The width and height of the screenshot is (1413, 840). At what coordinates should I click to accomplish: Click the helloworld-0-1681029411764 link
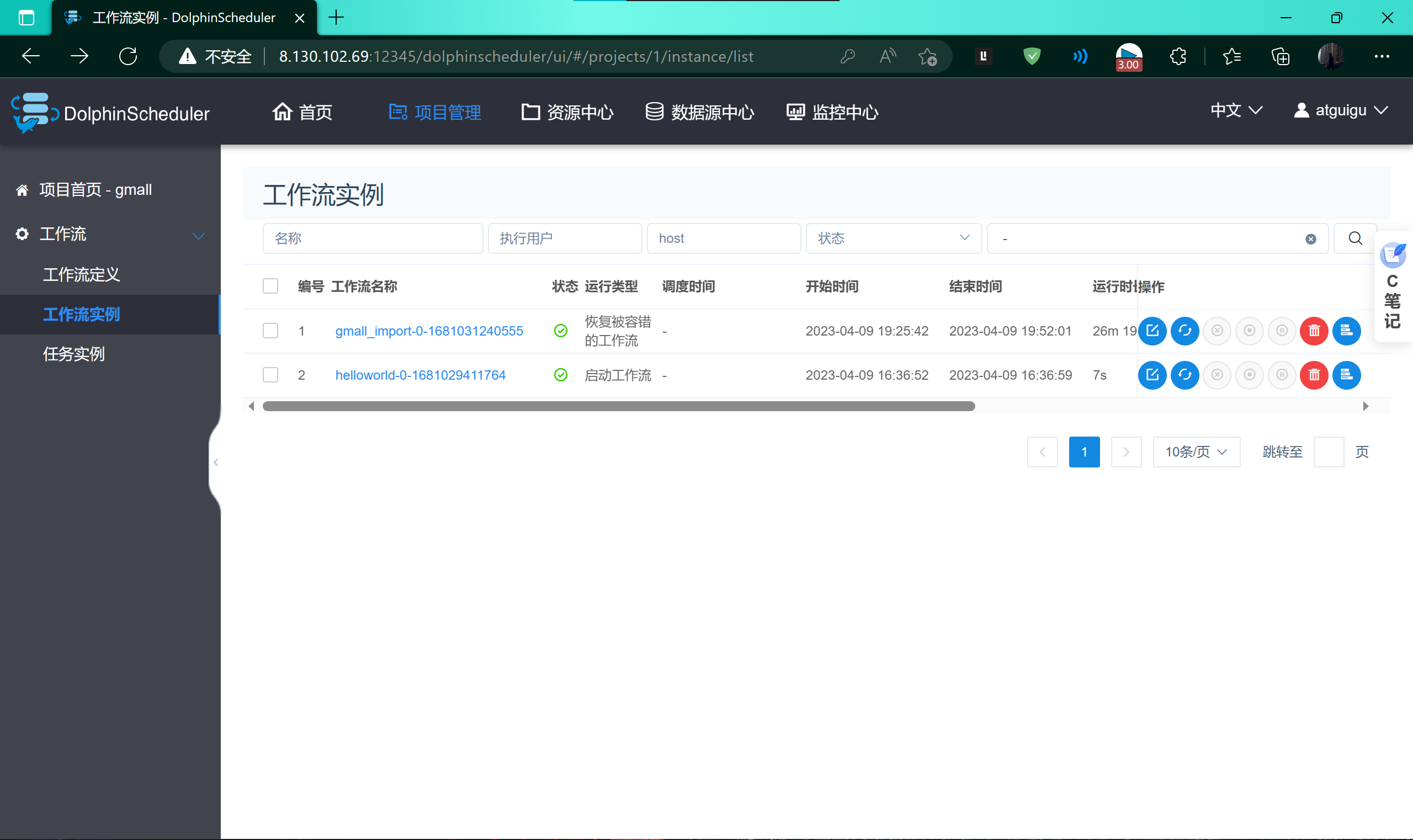pos(420,375)
